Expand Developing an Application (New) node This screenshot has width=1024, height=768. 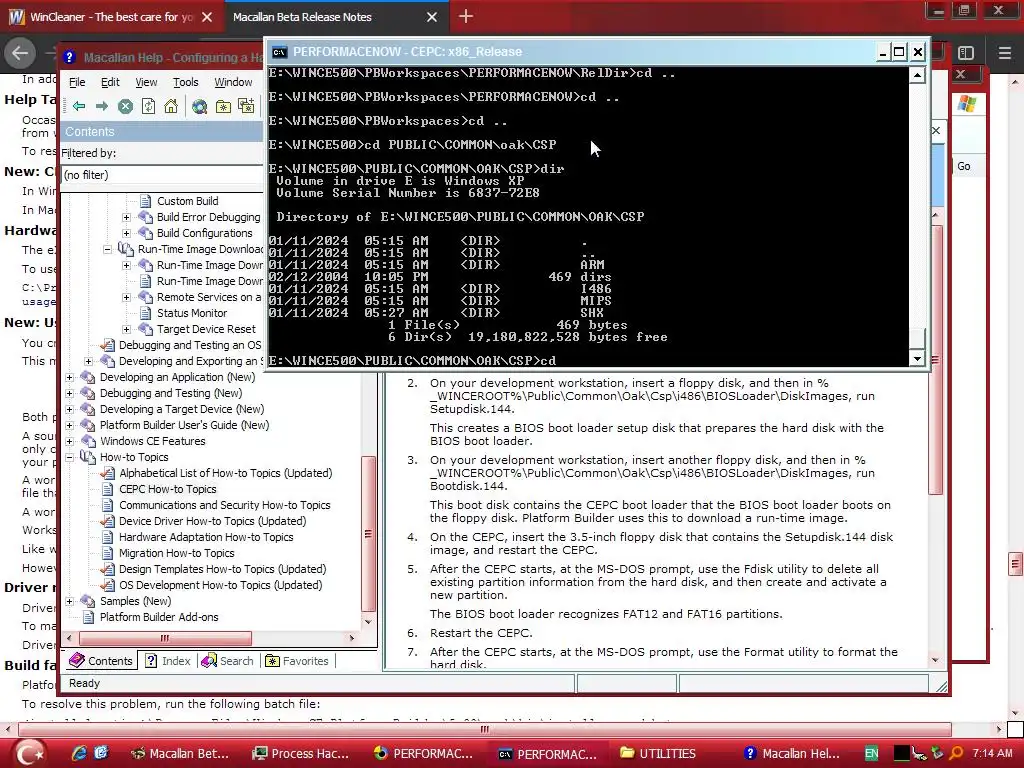[69, 377]
